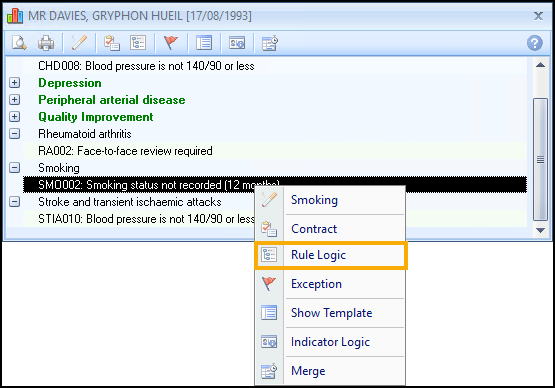Click the red Exception flag toolbar icon
The height and width of the screenshot is (388, 555).
click(x=171, y=43)
